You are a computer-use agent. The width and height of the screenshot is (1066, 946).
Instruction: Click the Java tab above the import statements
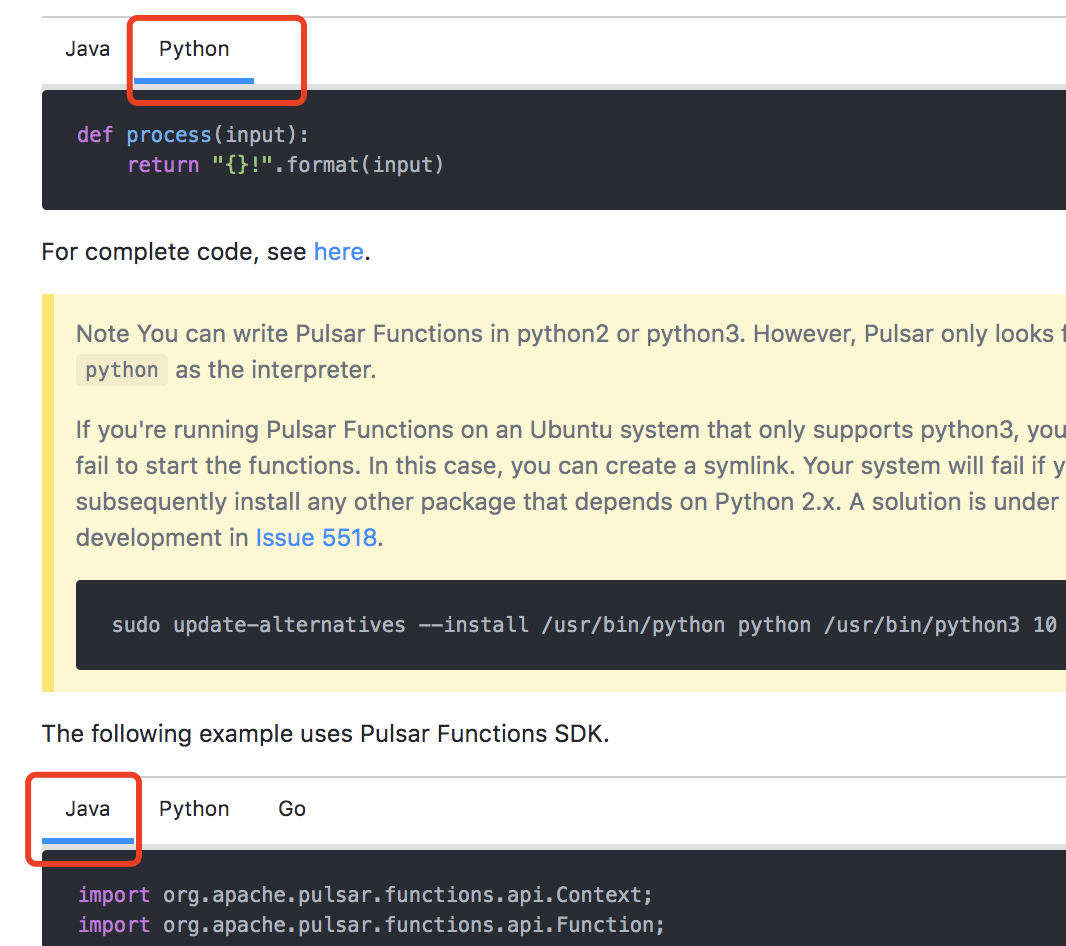click(x=88, y=808)
